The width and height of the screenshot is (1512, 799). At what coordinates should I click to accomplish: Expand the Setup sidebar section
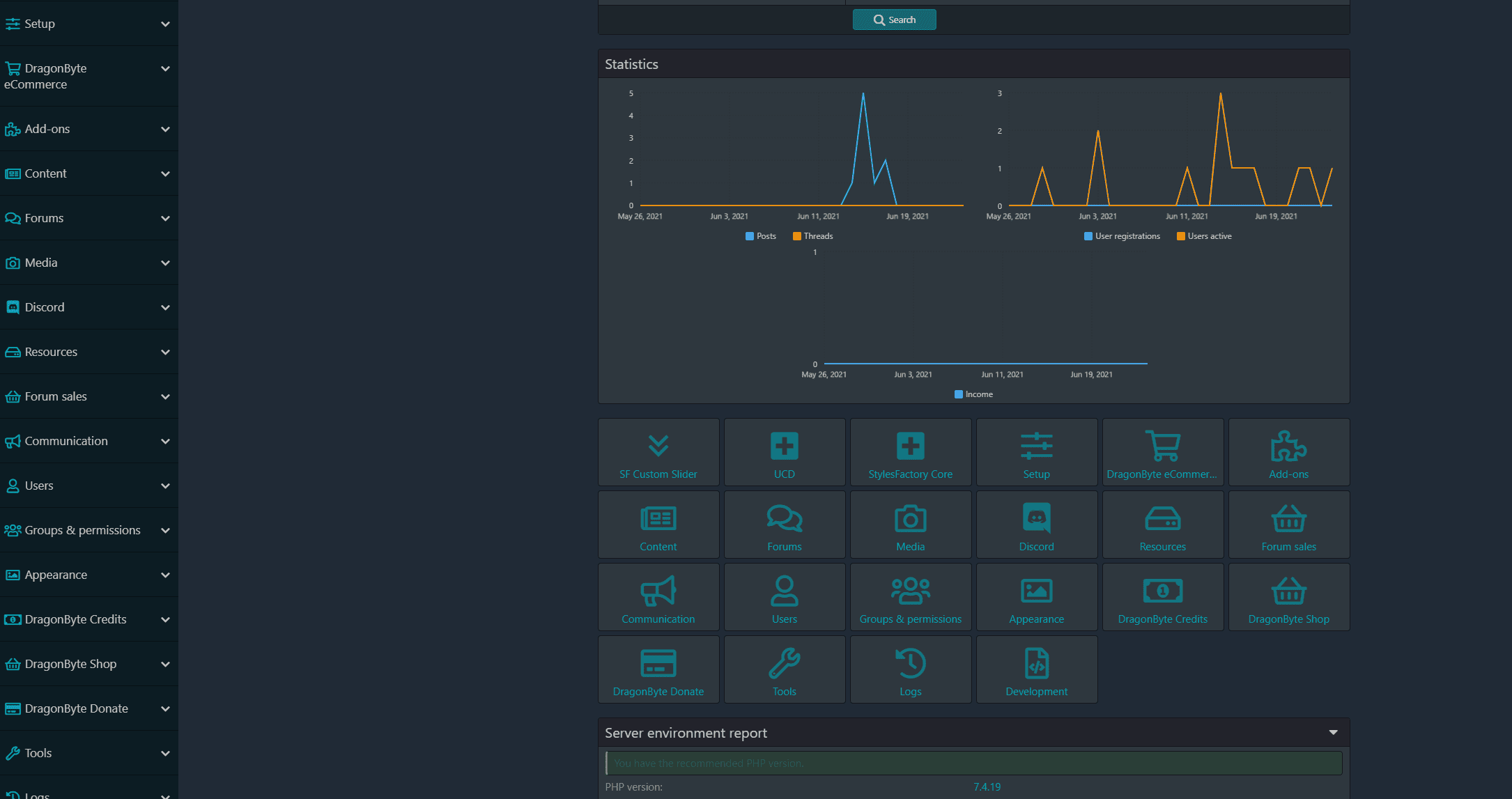pyautogui.click(x=165, y=24)
